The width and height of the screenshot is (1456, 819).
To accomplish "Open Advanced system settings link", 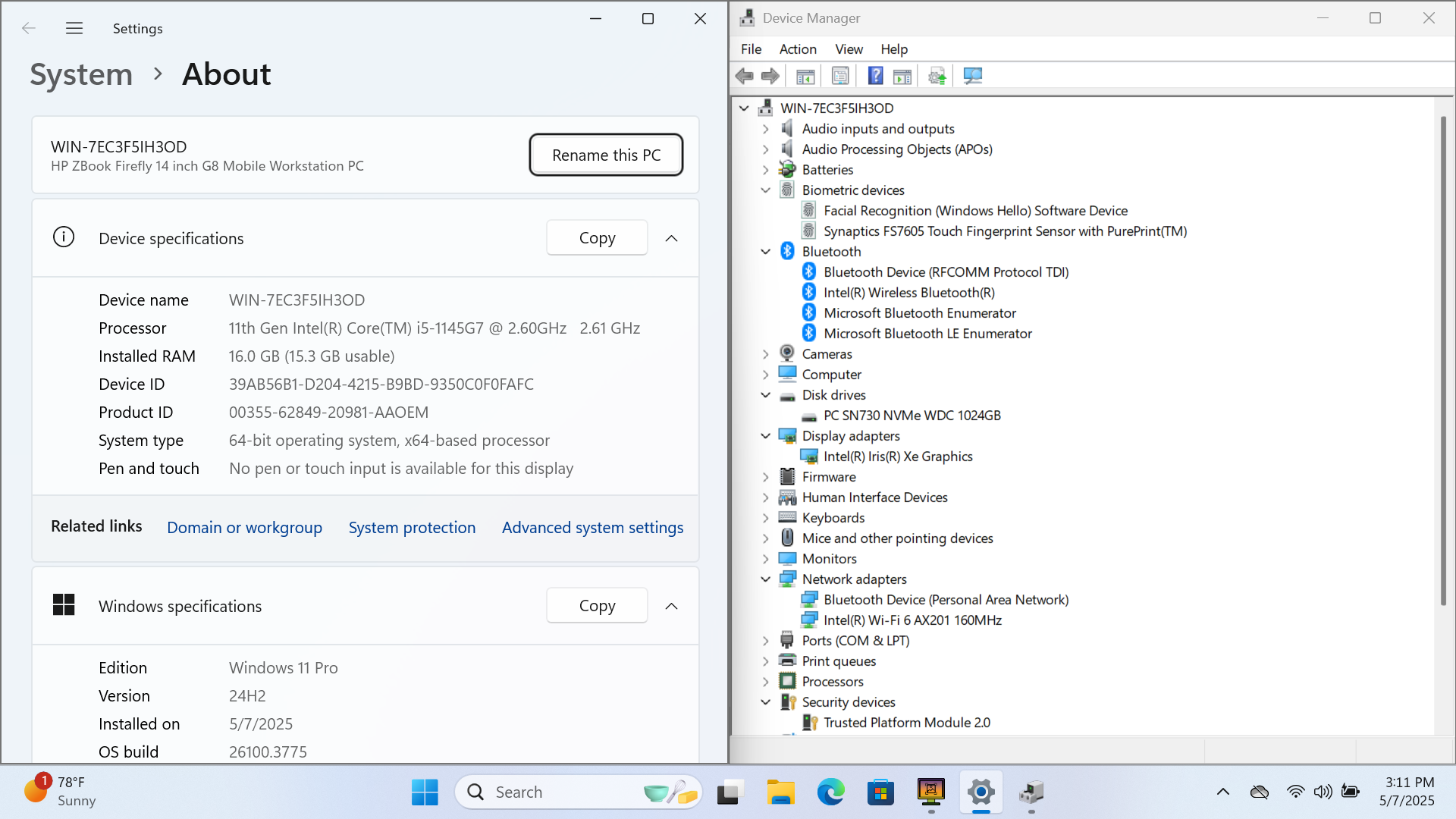I will click(x=592, y=528).
